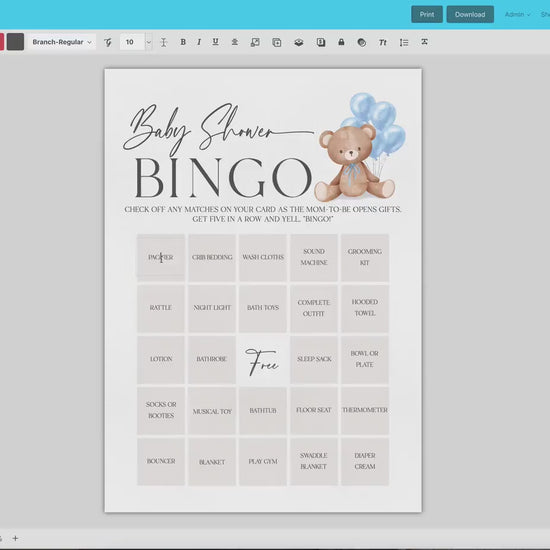
Task: Select the BINGO heading text
Action: (x=223, y=178)
